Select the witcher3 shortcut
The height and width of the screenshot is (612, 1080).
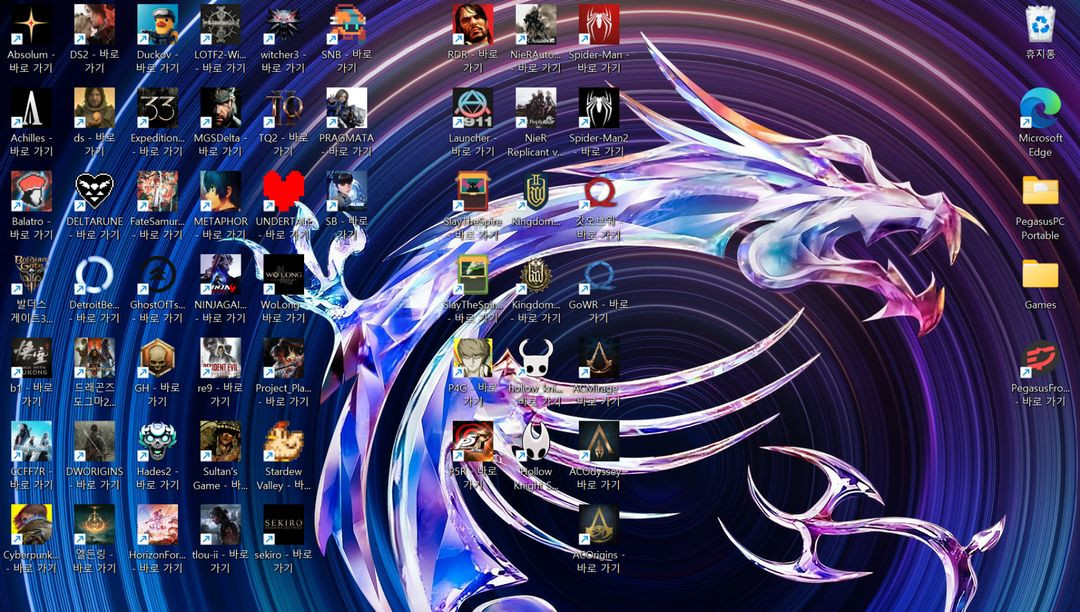coord(283,25)
